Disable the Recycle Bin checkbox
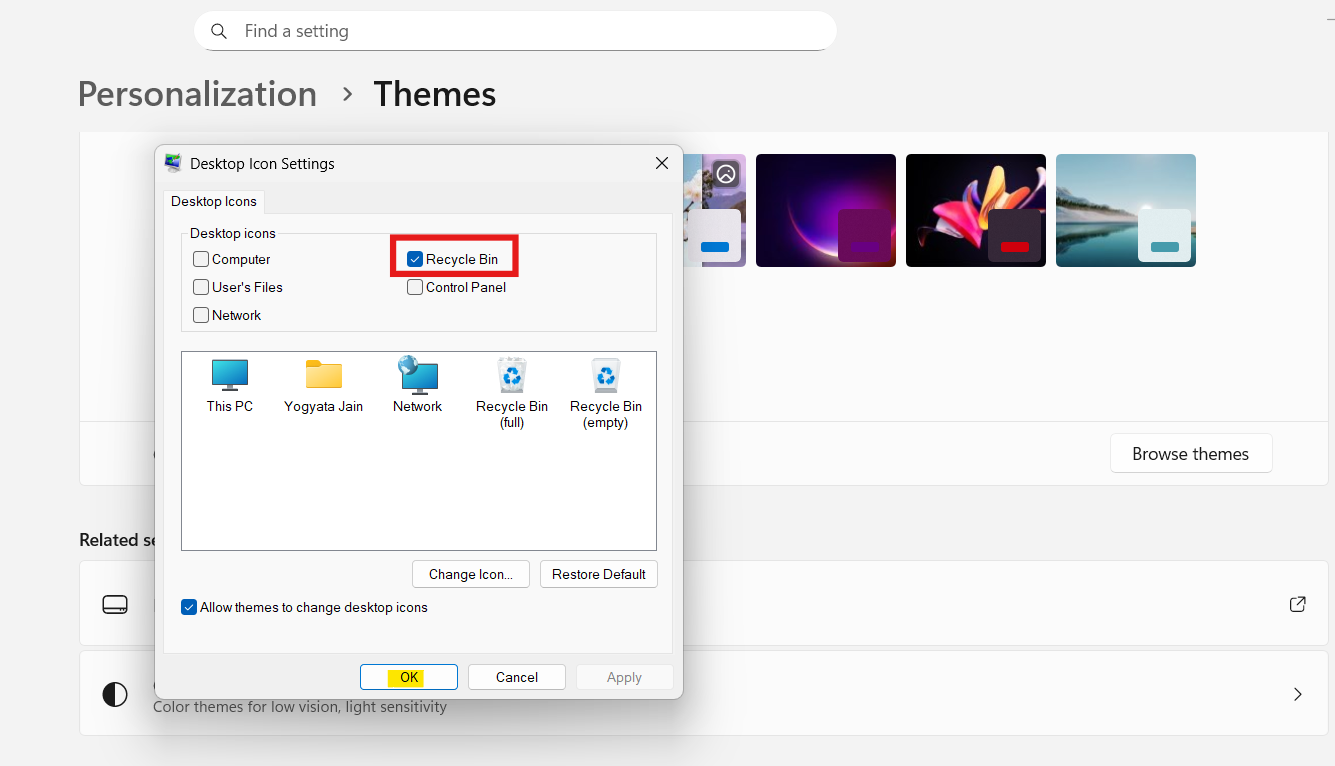Image resolution: width=1335 pixels, height=766 pixels. point(414,259)
